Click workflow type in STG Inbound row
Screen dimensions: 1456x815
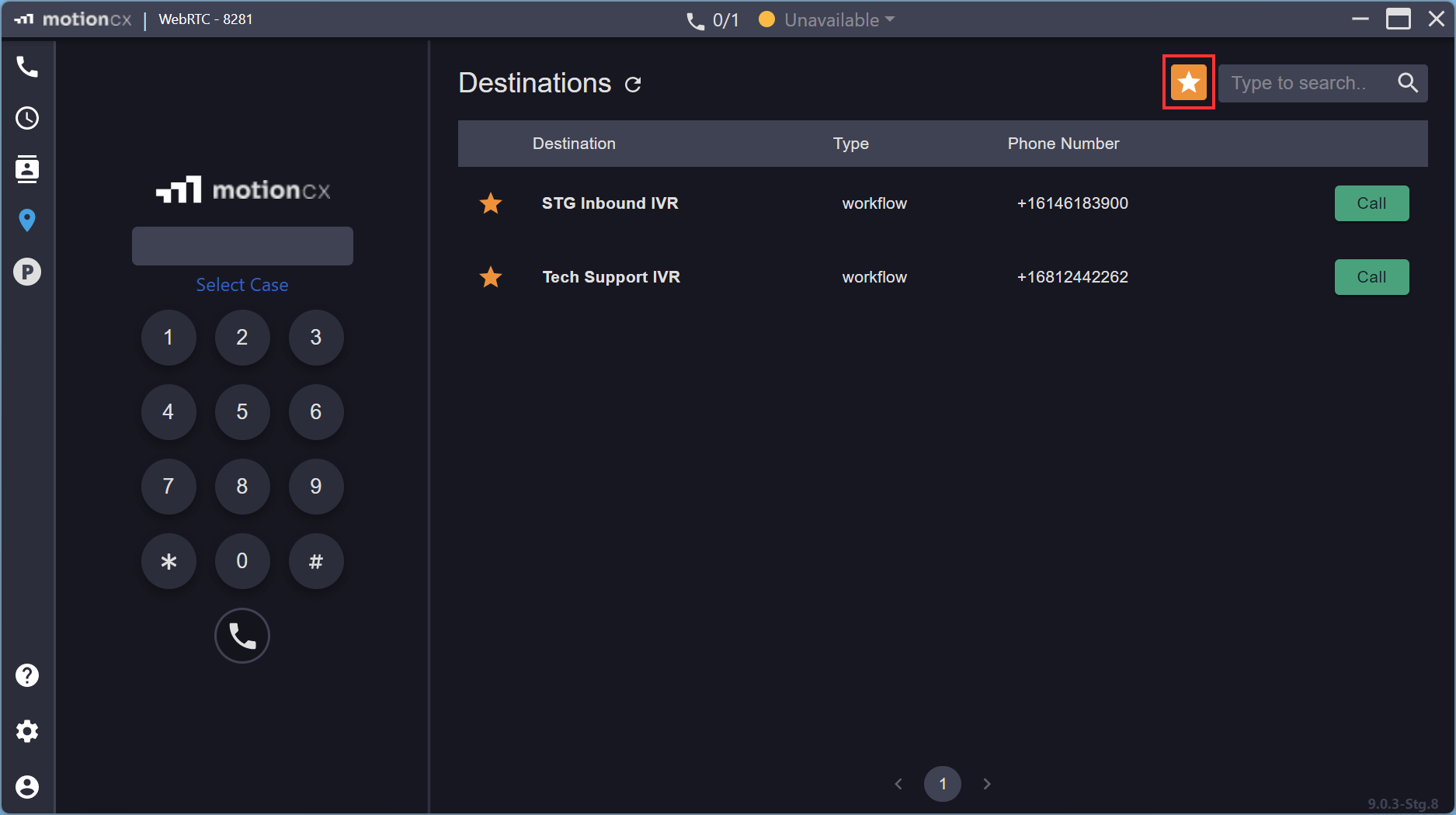[x=874, y=203]
